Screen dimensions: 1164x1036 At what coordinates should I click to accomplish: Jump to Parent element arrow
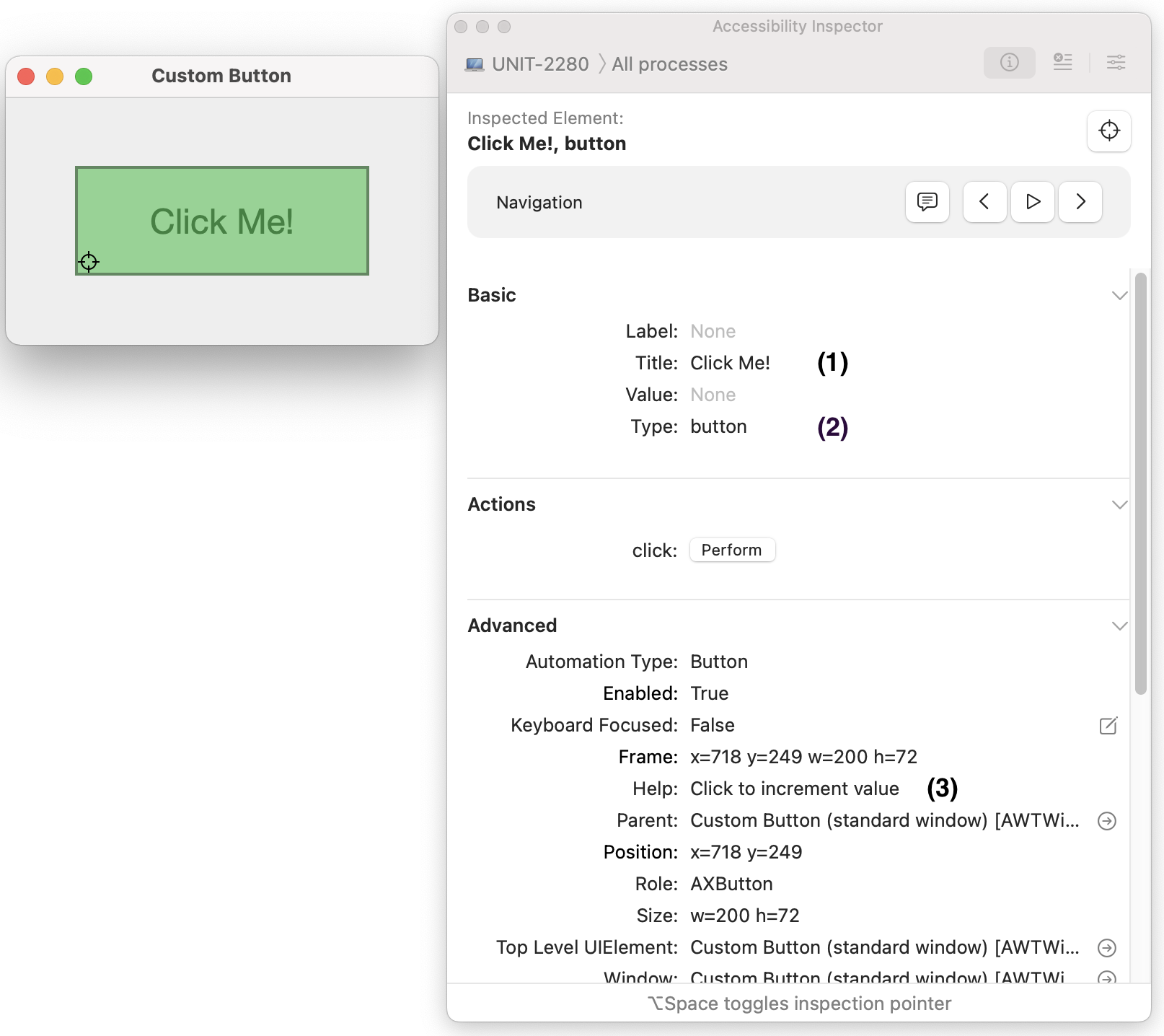pos(1106,821)
